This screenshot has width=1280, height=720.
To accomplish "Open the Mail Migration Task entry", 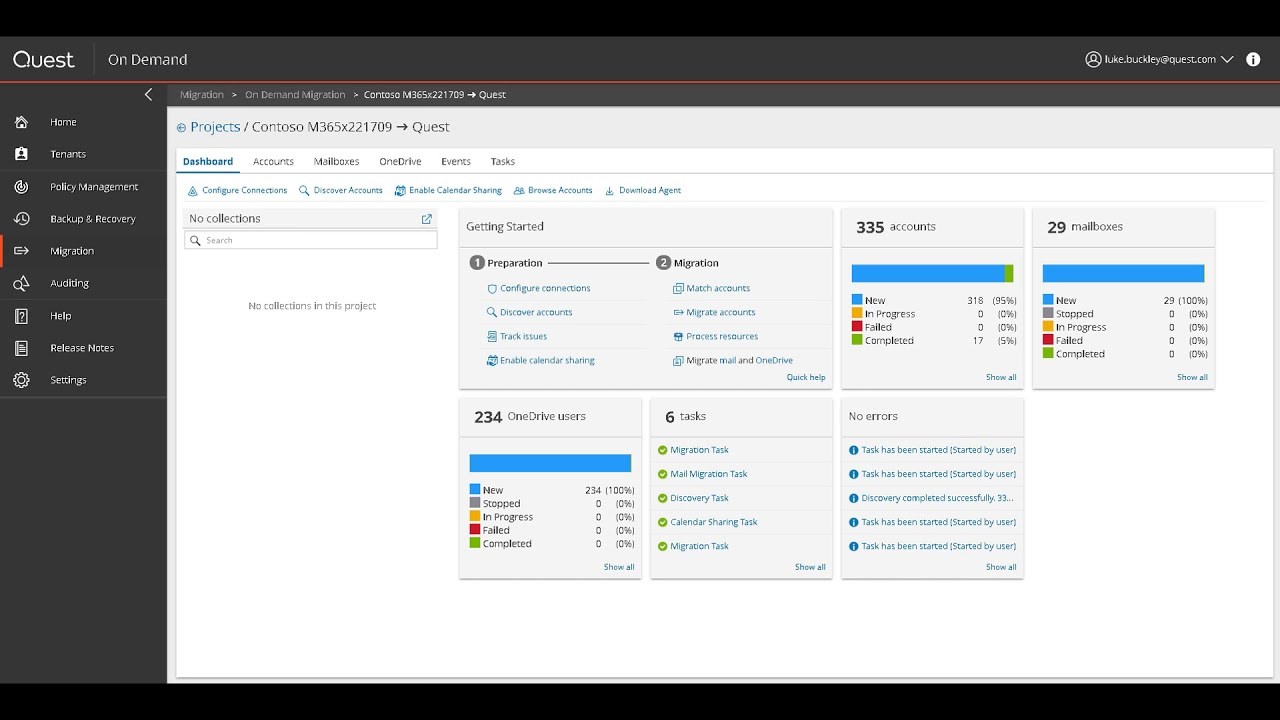I will 709,474.
